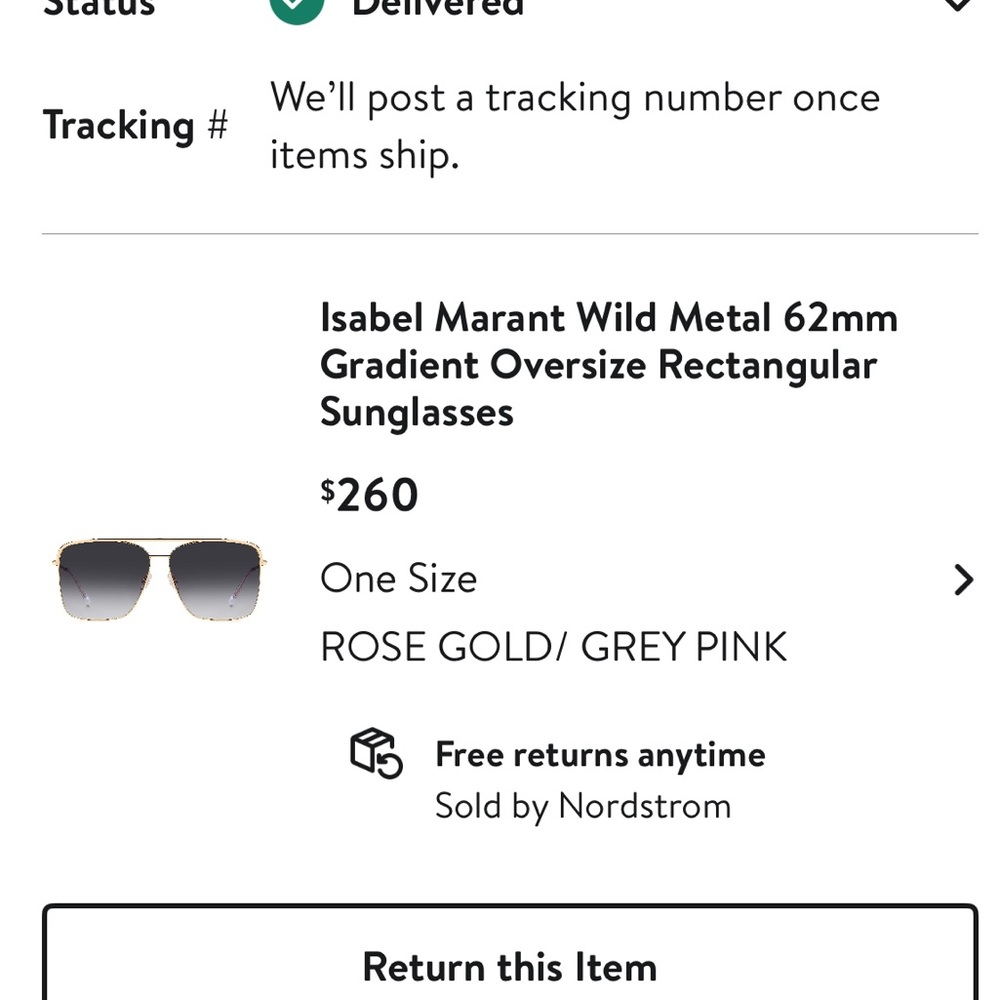
Task: Click the Sold by Nordstrom label
Action: coord(583,805)
